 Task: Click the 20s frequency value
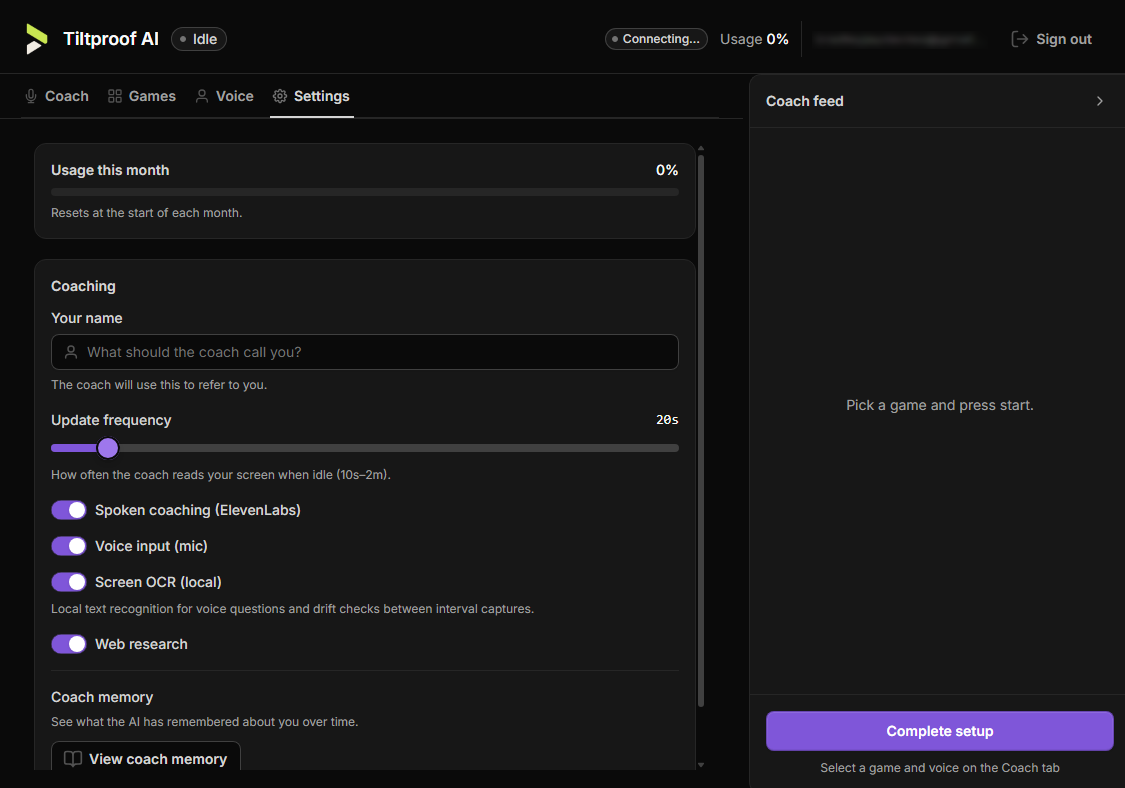pos(667,420)
